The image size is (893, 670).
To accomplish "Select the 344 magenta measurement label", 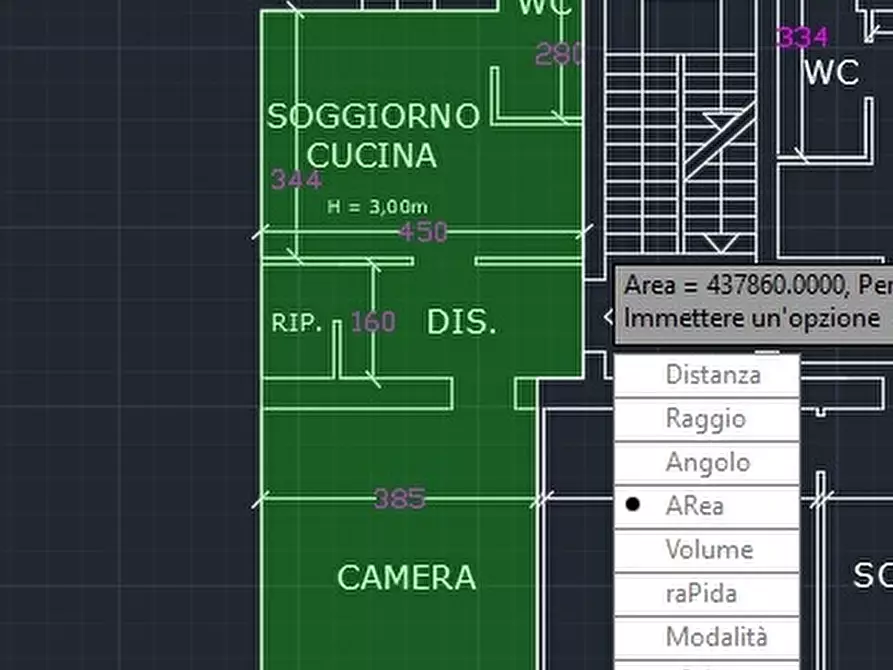I will (297, 180).
